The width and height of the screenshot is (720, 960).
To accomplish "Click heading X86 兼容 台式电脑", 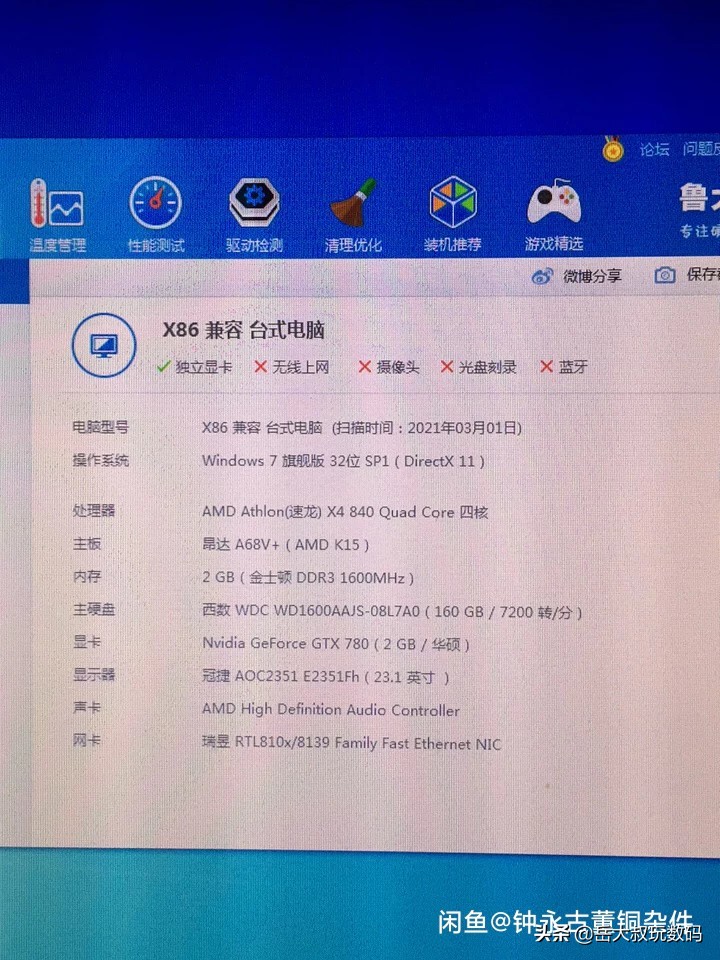I will [243, 331].
